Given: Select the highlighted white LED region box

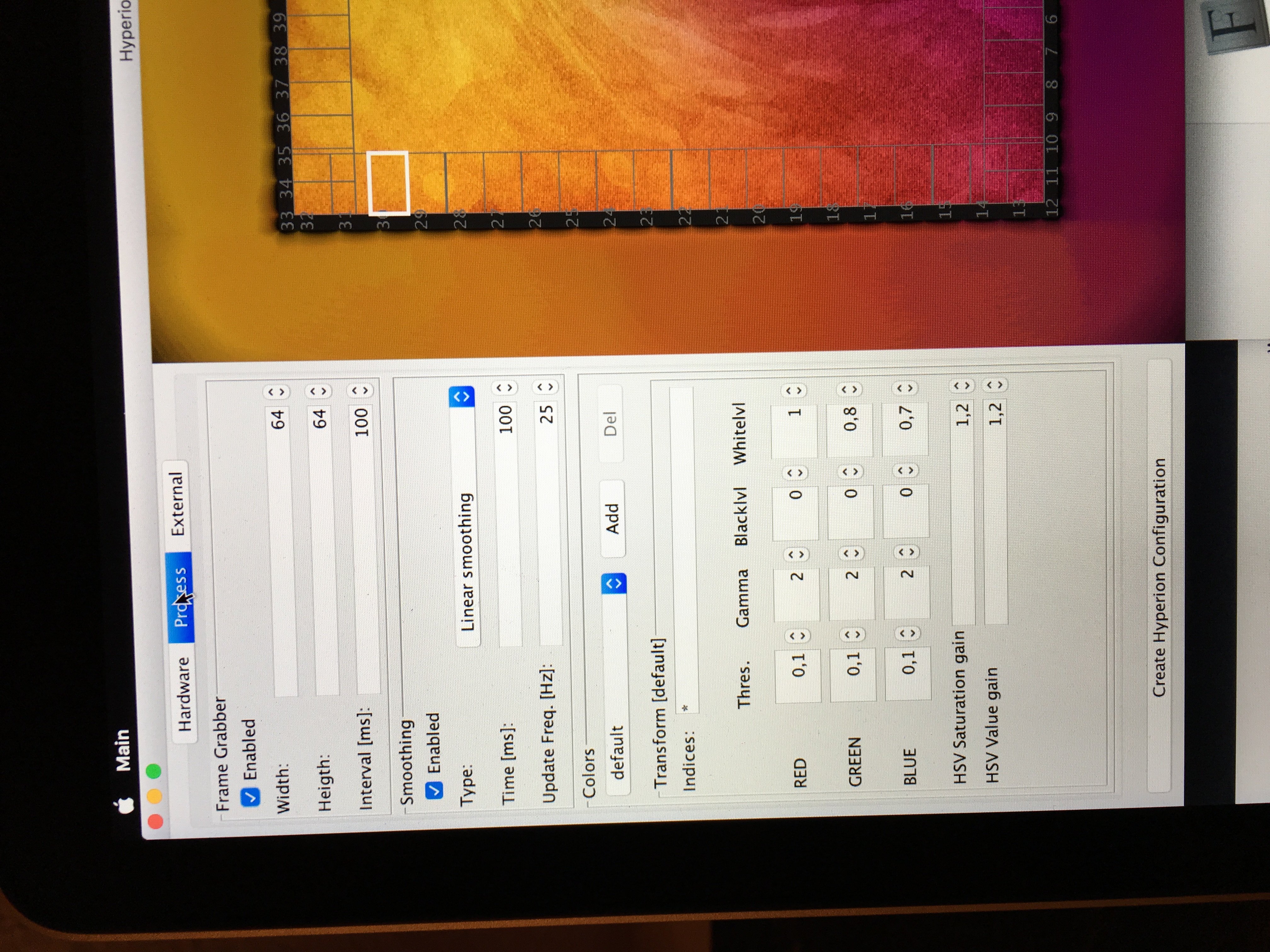Looking at the screenshot, I should coord(388,183).
